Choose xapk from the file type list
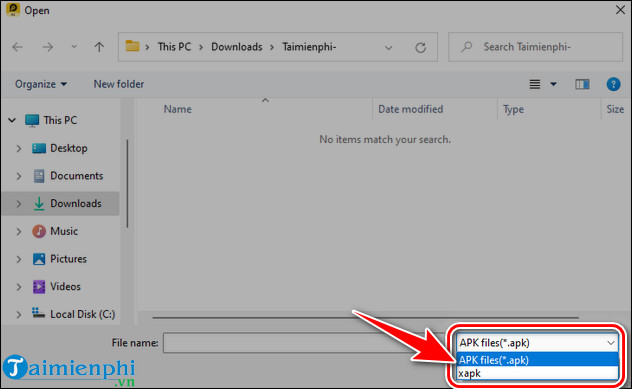This screenshot has height=389, width=632. click(x=537, y=373)
